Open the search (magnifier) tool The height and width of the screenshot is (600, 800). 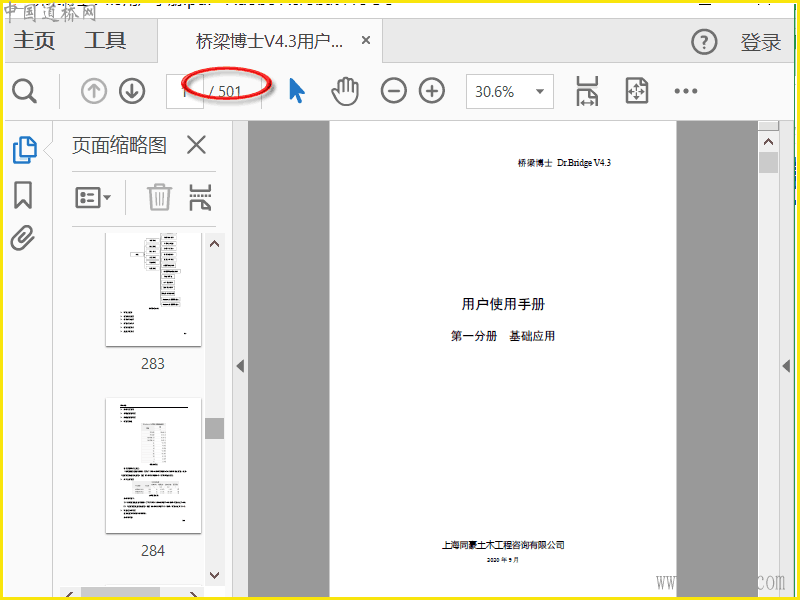[24, 92]
